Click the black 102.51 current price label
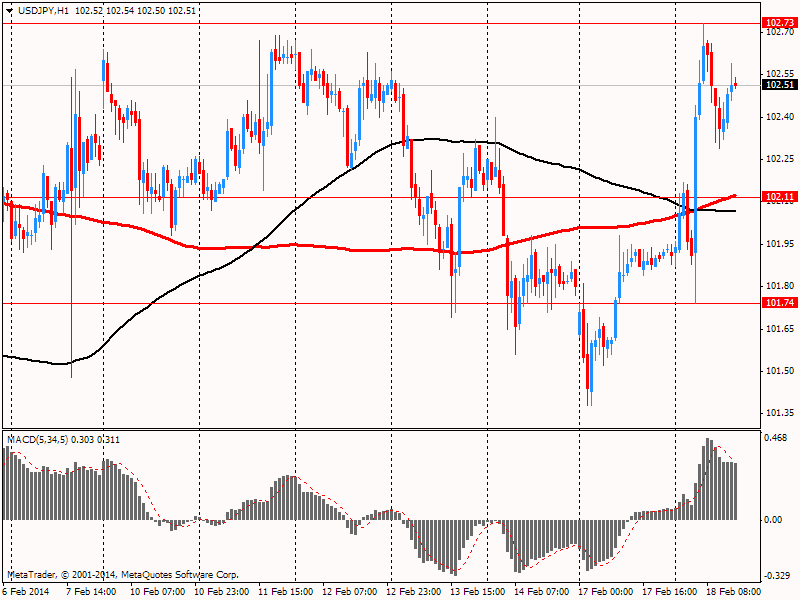800x600 pixels. [x=780, y=85]
